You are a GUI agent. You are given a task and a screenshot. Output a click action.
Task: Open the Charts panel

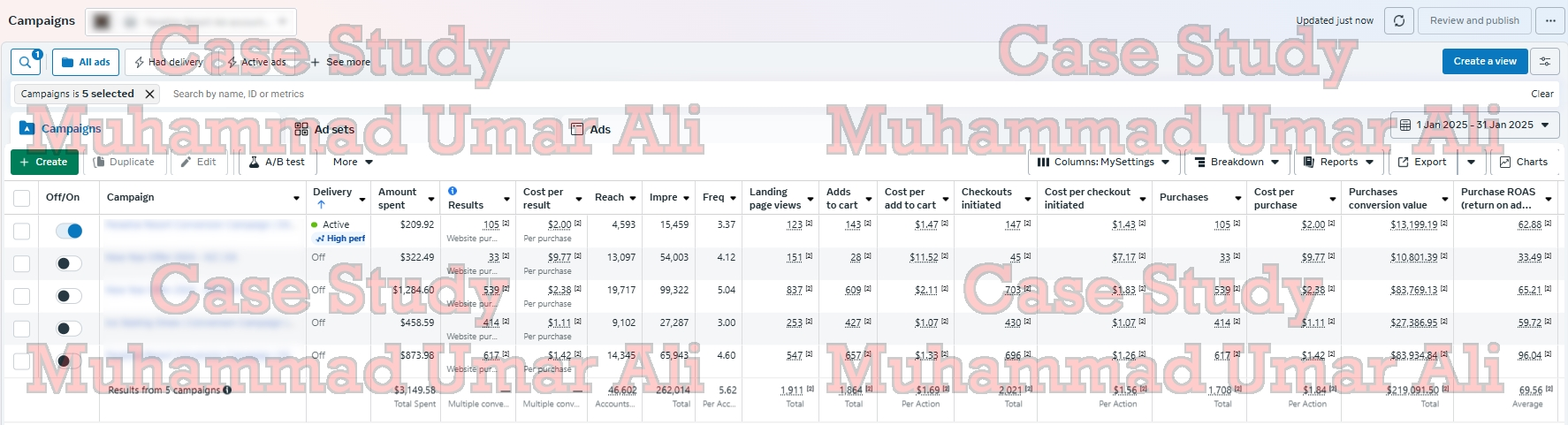coord(1523,162)
